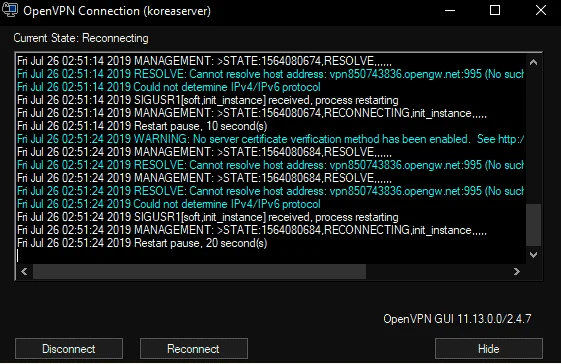
Task: Click the log scroll left arrow
Action: pyautogui.click(x=24, y=272)
